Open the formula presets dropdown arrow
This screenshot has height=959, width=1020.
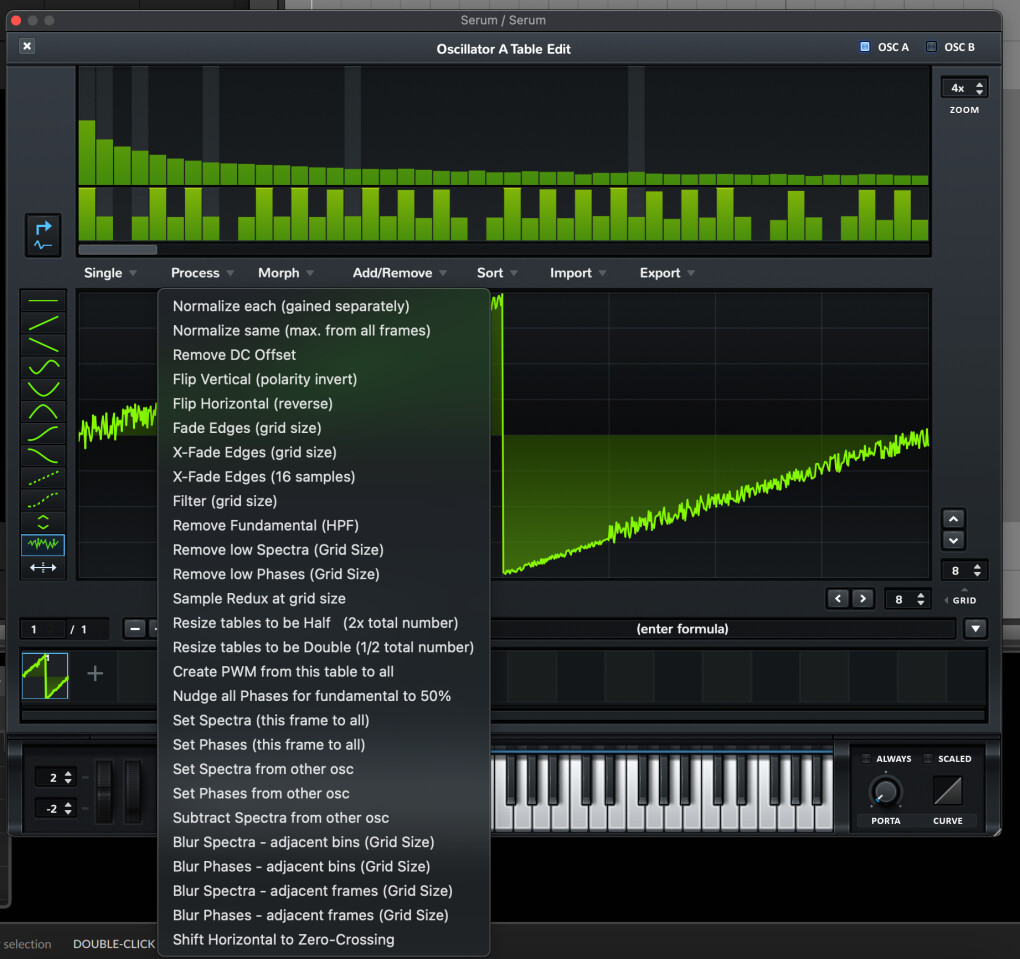click(x=976, y=629)
